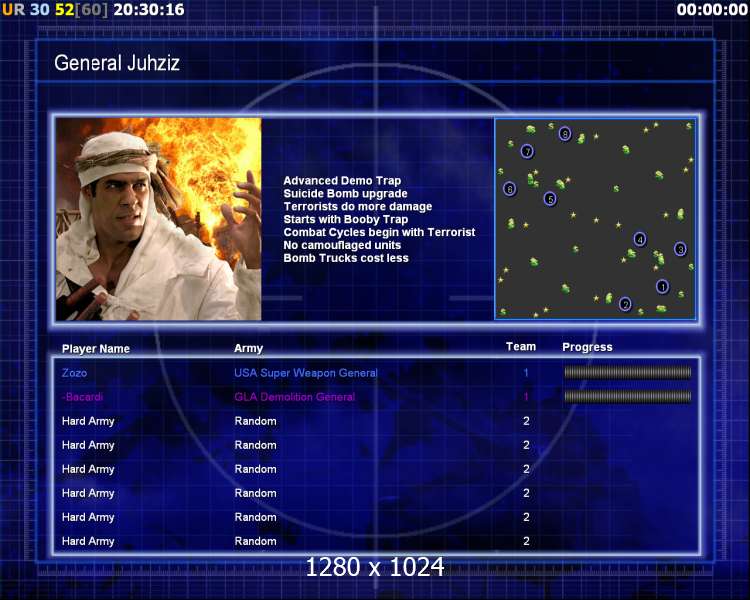The image size is (750, 600).
Task: Click the "Player Name" column header
Action: [x=96, y=349]
